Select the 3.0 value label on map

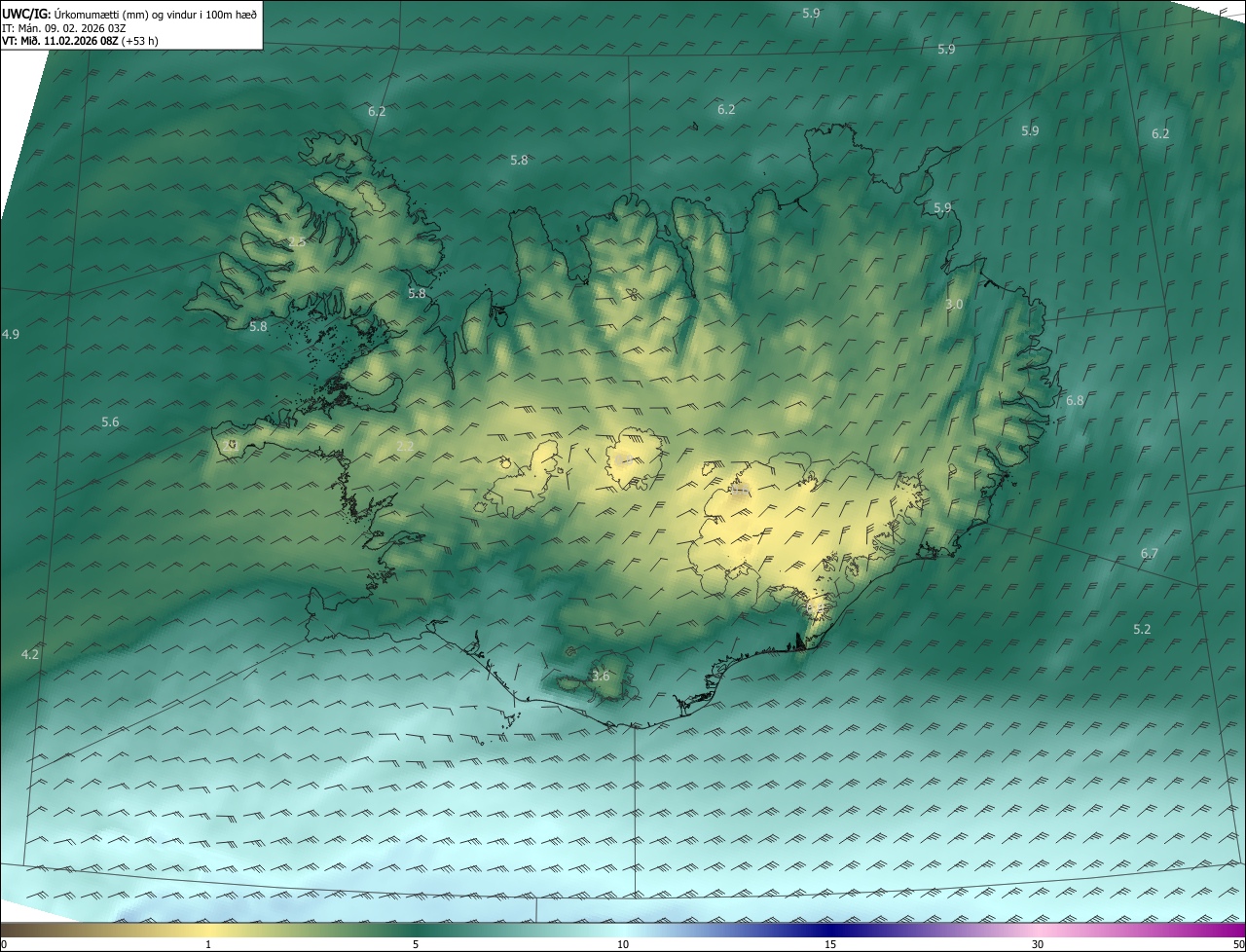[954, 304]
